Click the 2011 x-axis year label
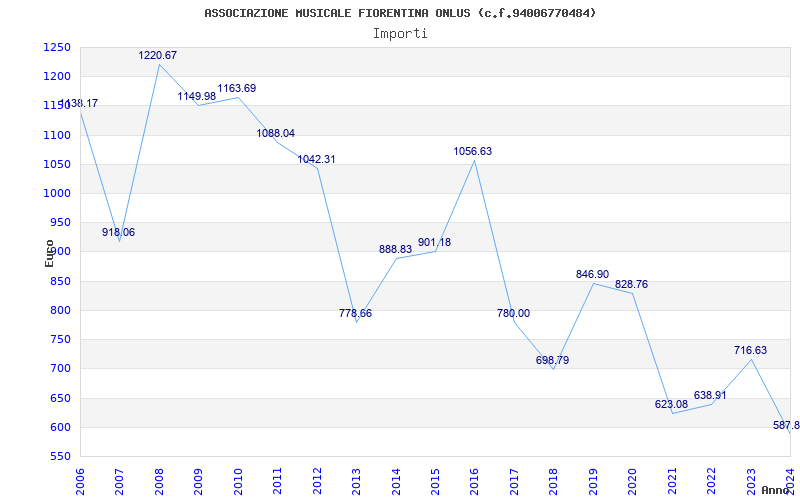Image resolution: width=800 pixels, height=500 pixels. [277, 482]
